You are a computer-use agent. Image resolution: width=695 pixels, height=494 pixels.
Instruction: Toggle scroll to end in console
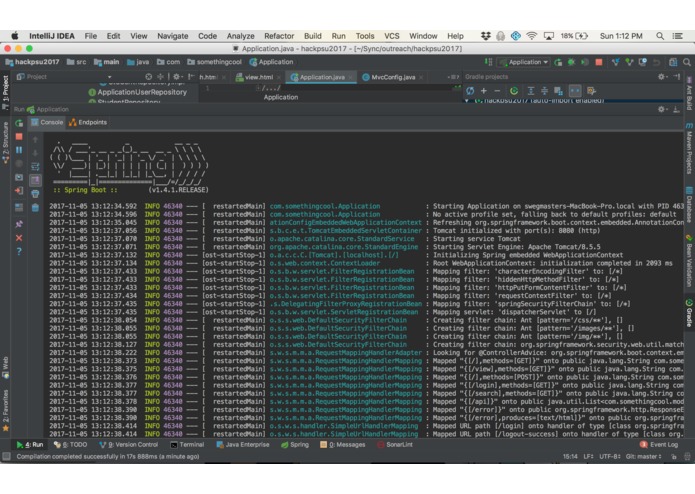point(35,180)
